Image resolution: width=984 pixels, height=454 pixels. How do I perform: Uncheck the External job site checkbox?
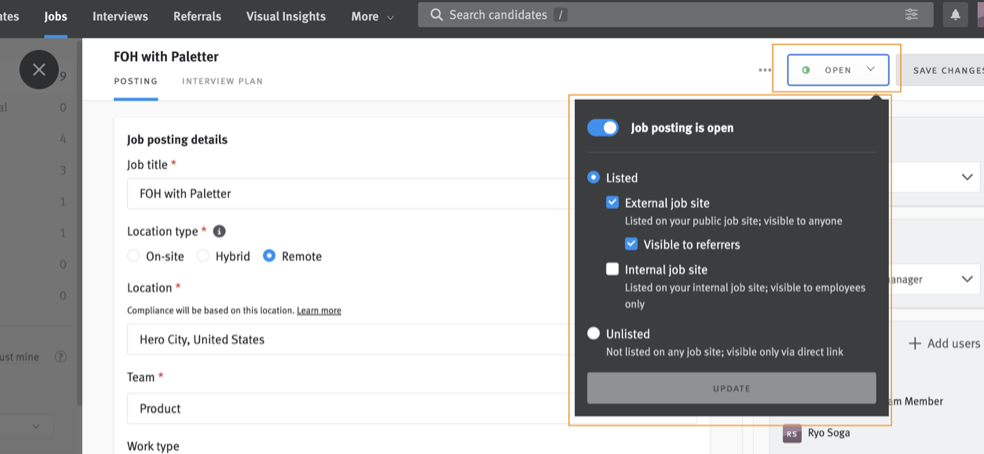[x=612, y=202]
